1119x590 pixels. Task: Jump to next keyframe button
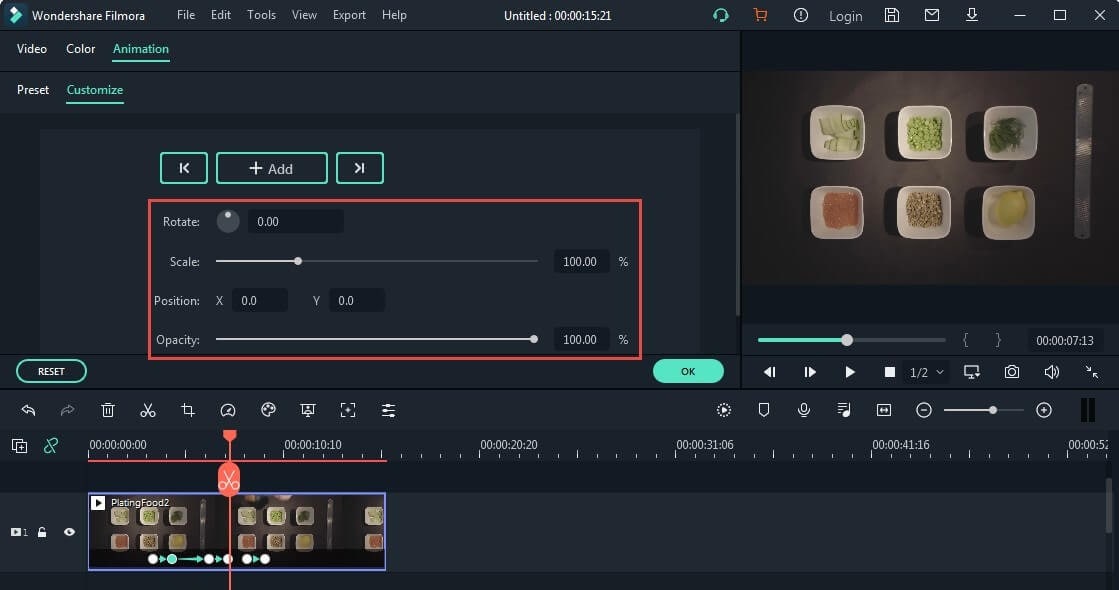coord(360,168)
